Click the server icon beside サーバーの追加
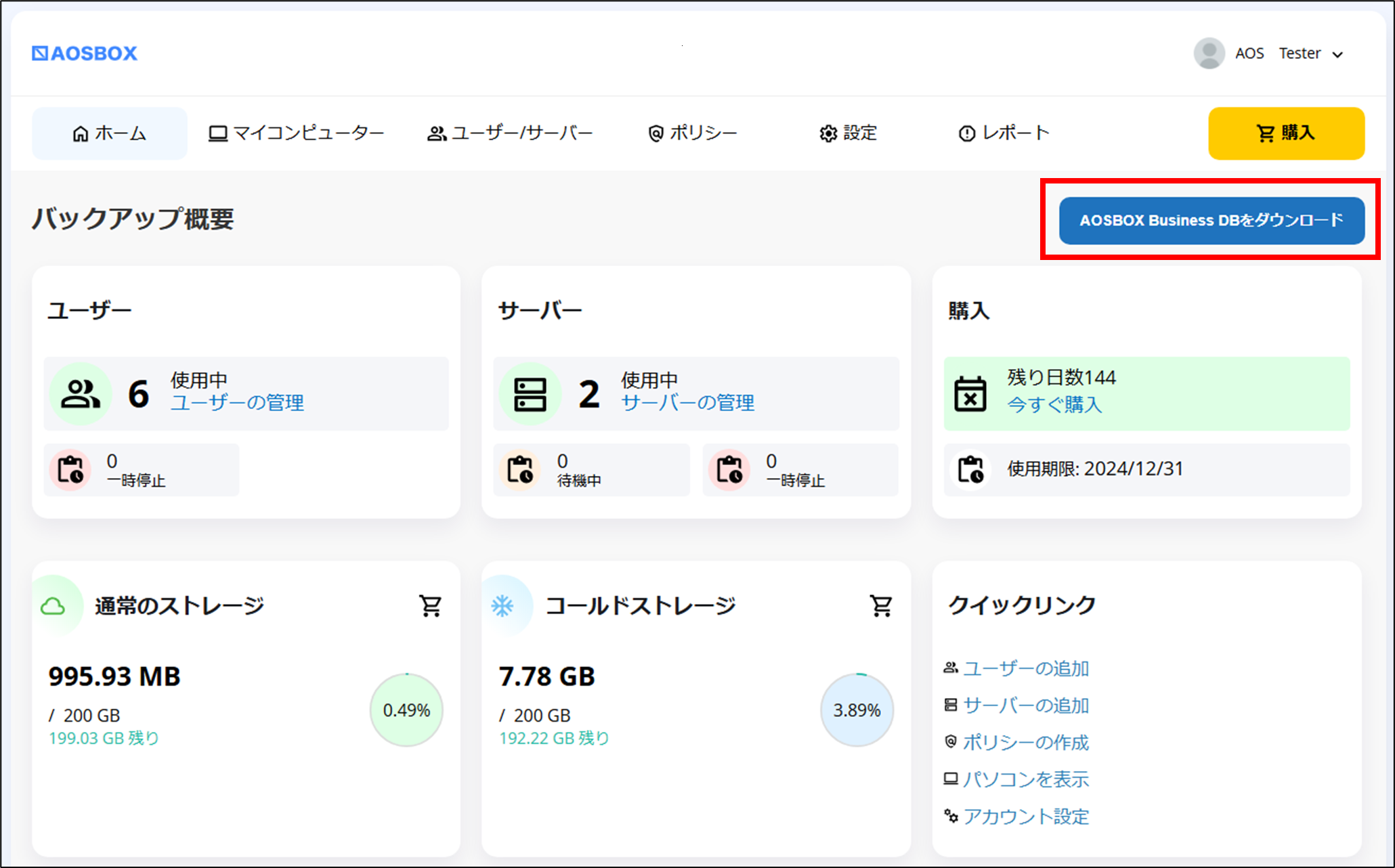This screenshot has width=1395, height=868. click(x=951, y=706)
